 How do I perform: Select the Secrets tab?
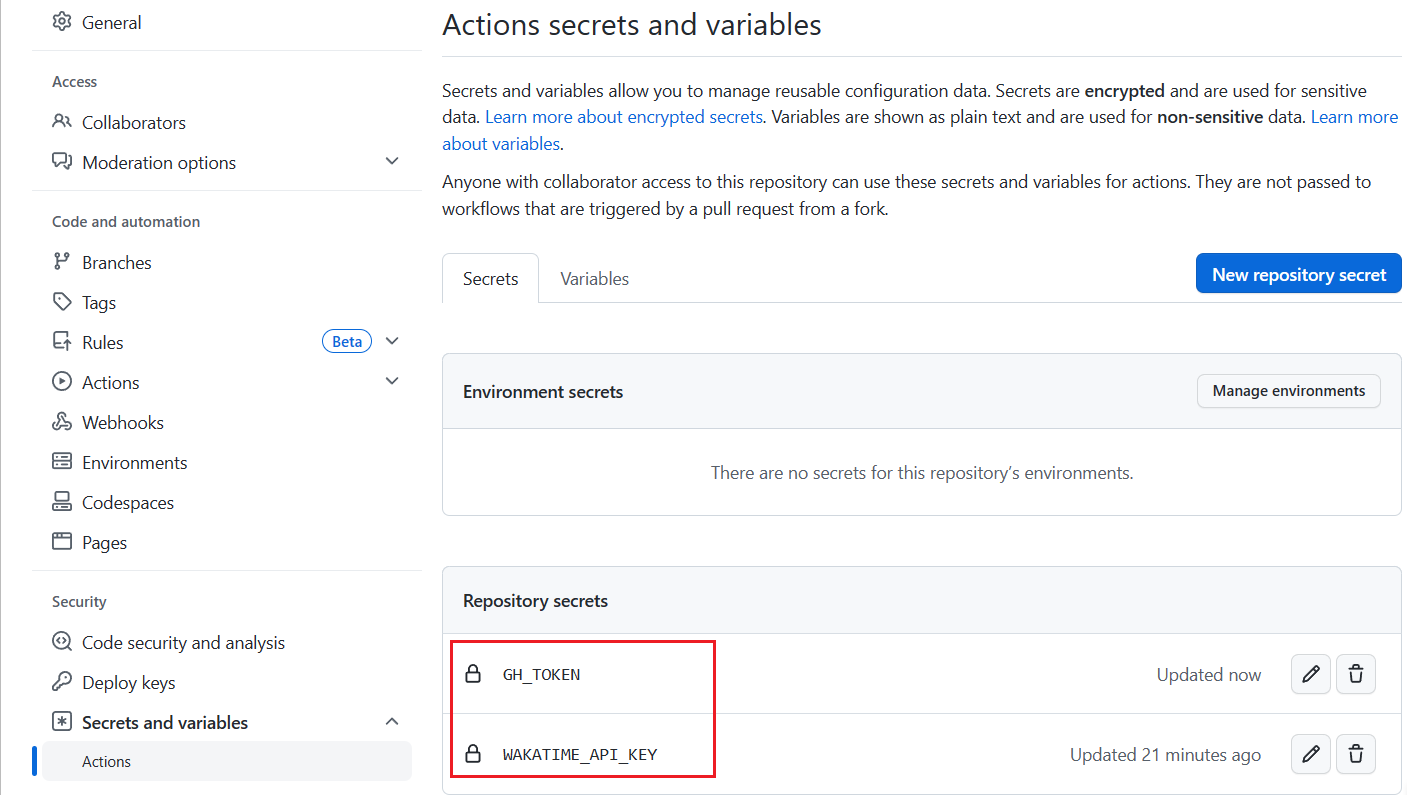490,279
